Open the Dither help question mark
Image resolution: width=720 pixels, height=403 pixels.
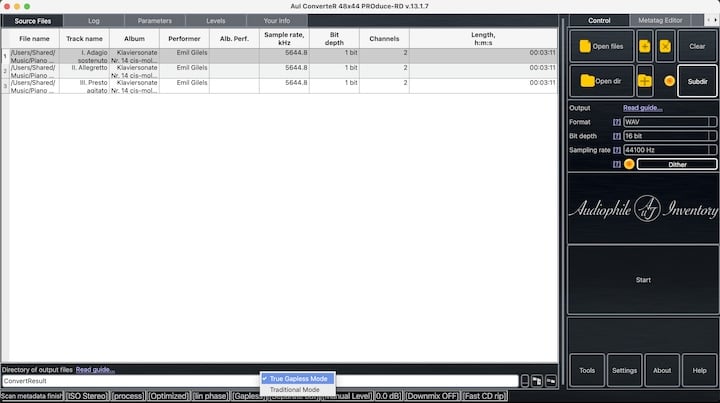(617, 164)
